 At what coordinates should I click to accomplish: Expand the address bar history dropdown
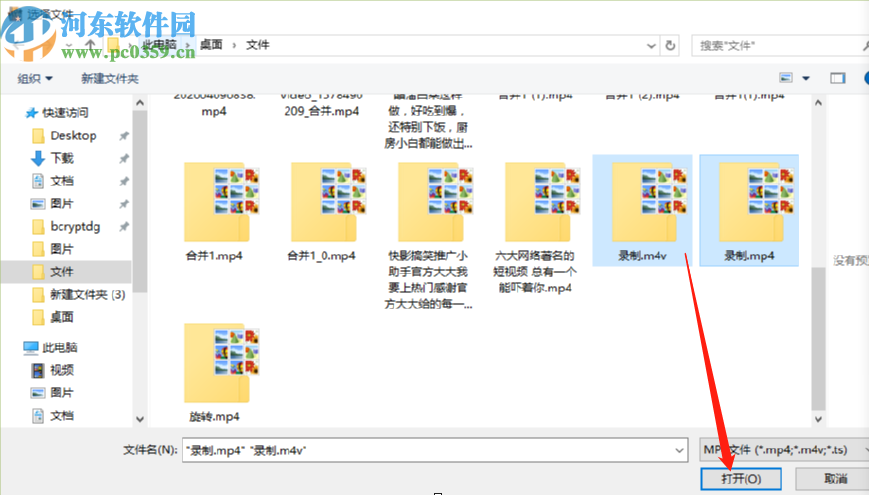(x=651, y=45)
